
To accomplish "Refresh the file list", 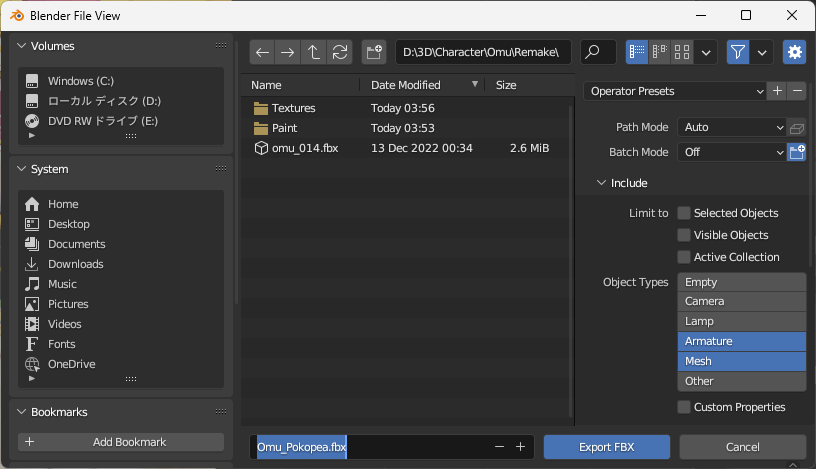I will click(x=341, y=52).
